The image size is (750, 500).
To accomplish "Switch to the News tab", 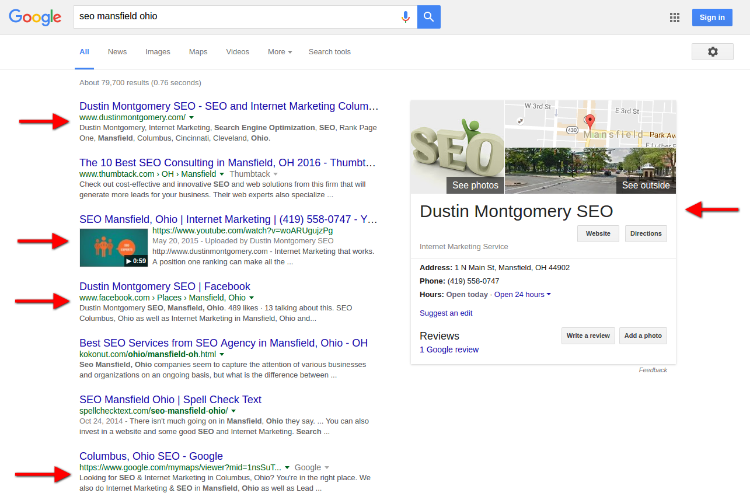I will [117, 52].
